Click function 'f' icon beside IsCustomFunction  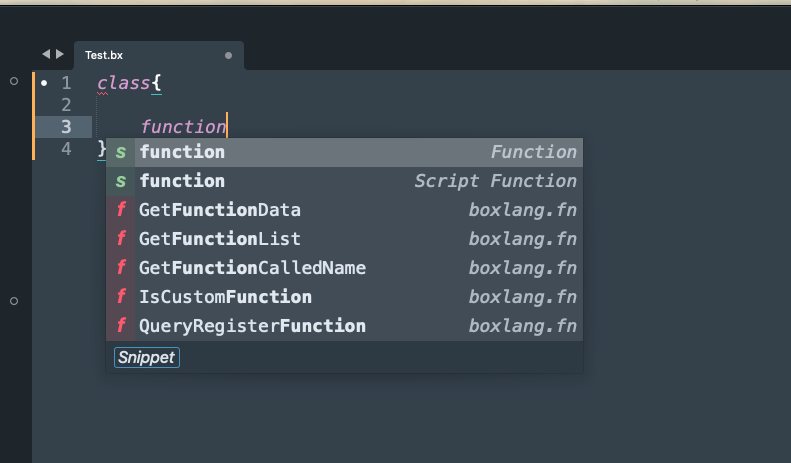121,297
